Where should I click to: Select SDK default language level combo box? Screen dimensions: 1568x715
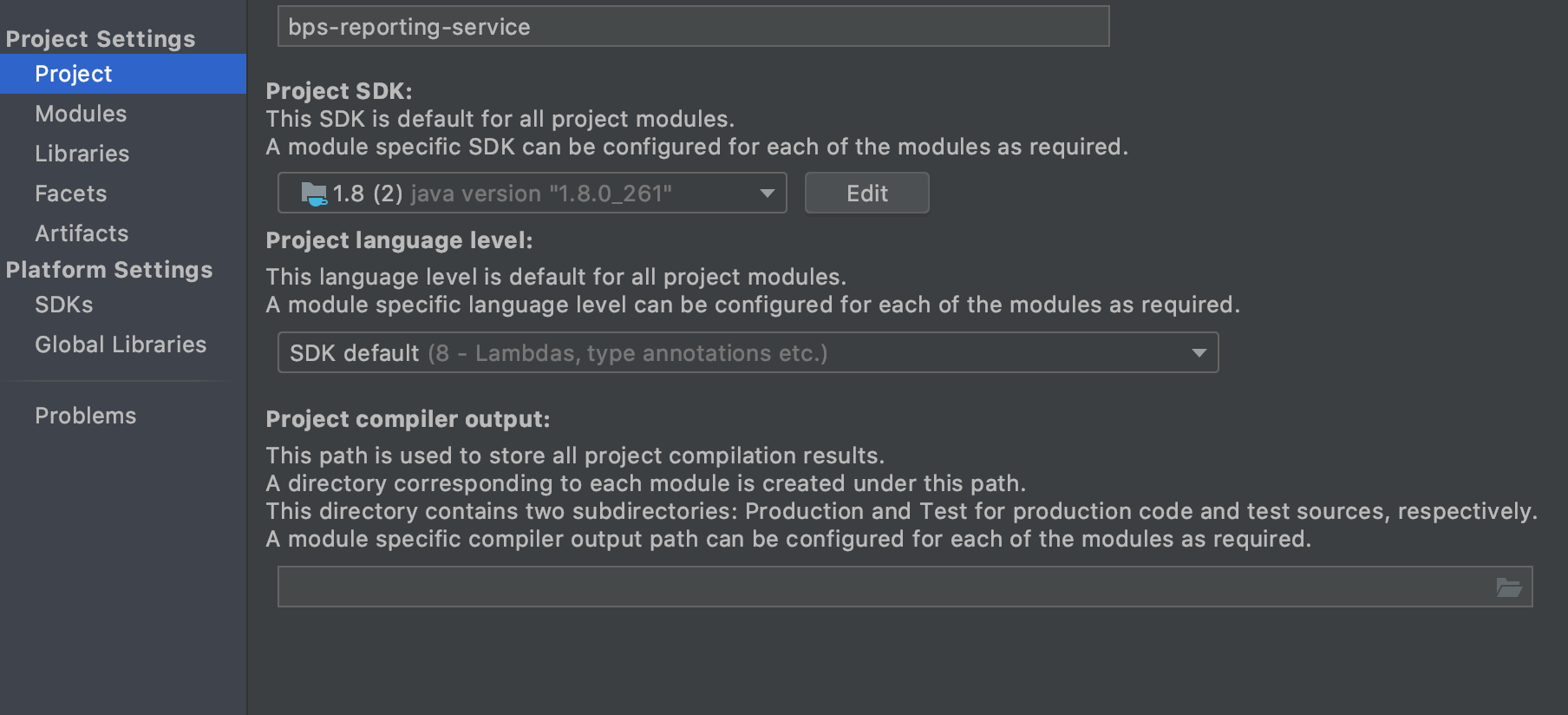click(x=748, y=352)
